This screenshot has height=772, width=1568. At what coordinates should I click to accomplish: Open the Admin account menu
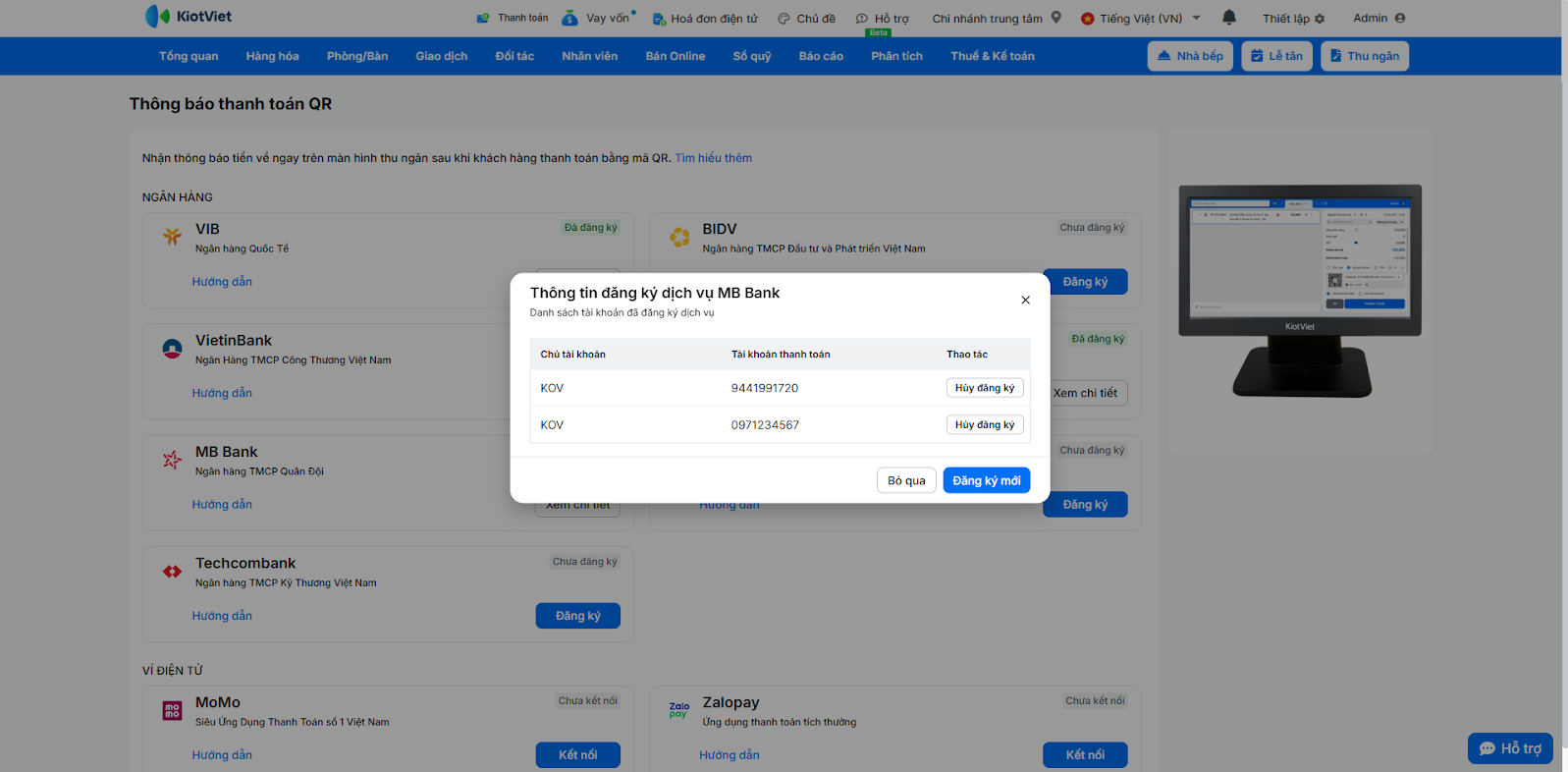pos(1379,18)
